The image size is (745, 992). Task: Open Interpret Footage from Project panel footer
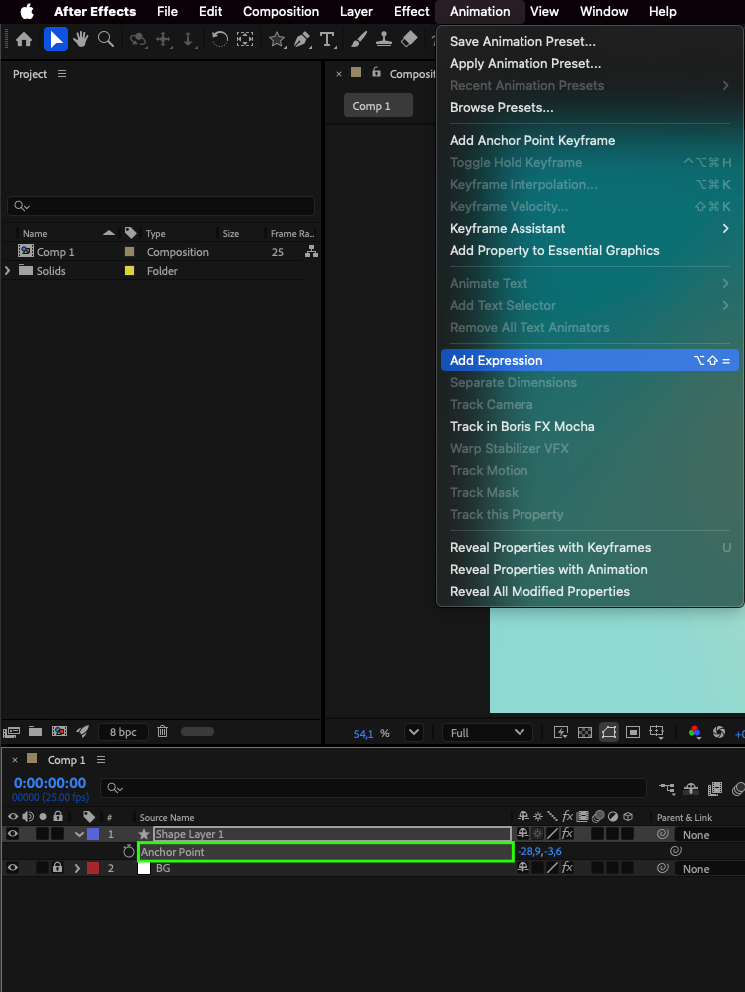11,732
